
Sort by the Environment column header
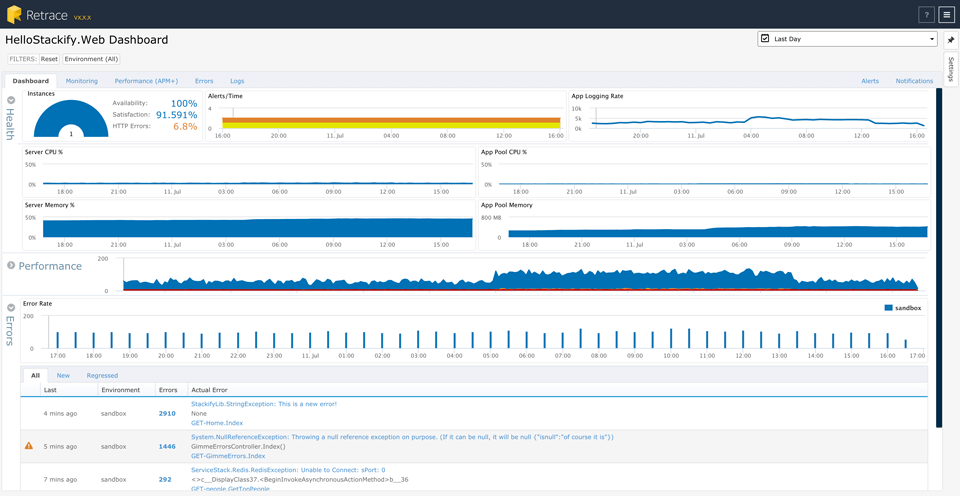click(x=120, y=389)
